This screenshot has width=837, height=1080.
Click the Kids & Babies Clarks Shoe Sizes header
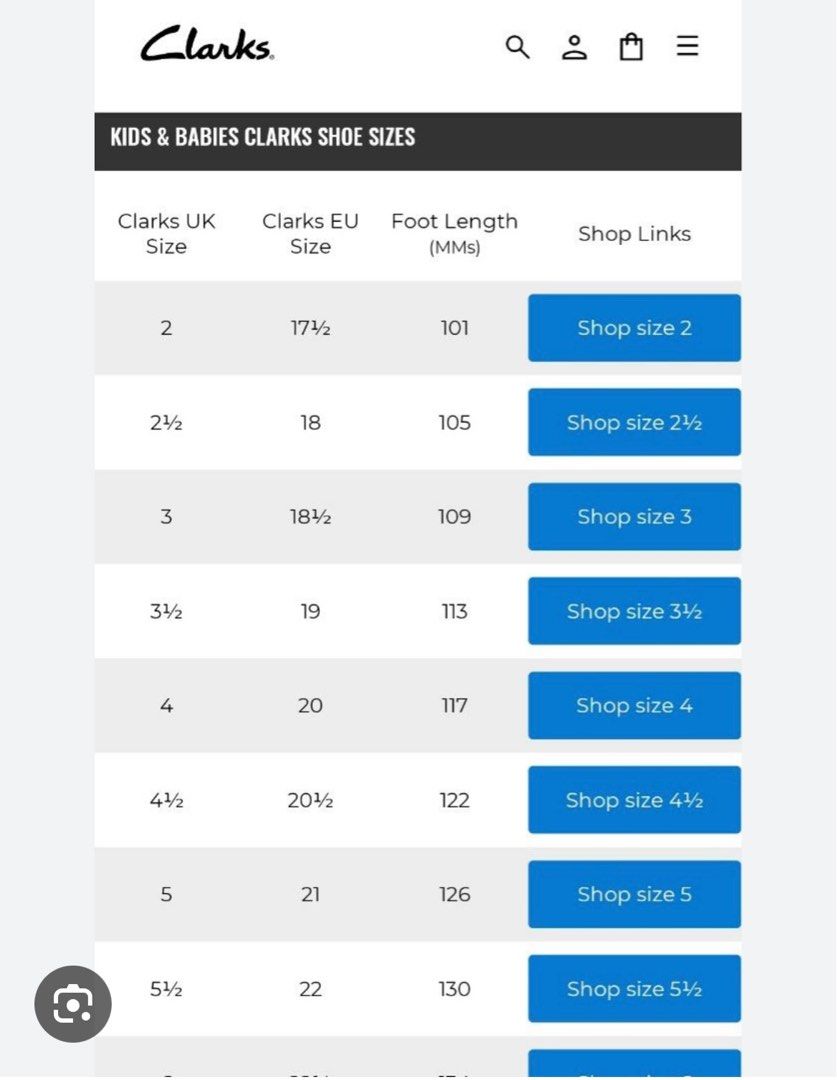pos(263,138)
